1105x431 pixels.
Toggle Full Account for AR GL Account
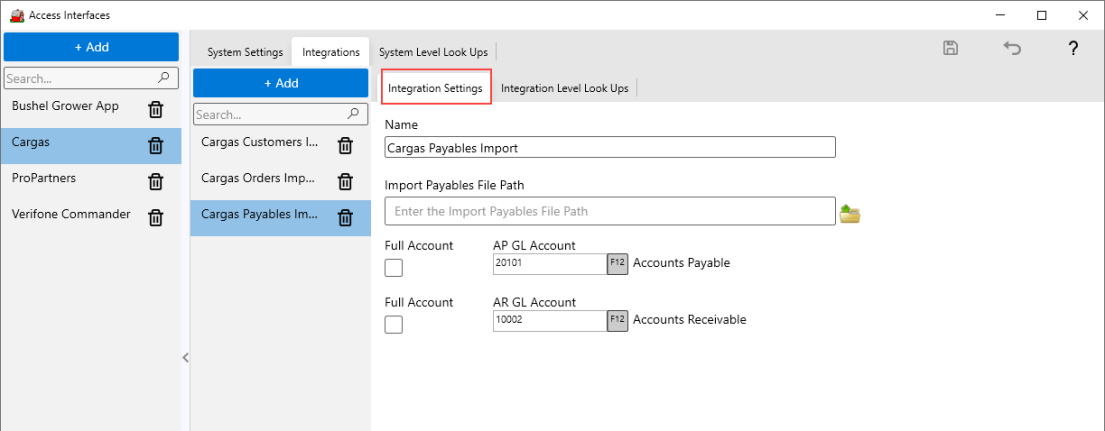[x=394, y=324]
